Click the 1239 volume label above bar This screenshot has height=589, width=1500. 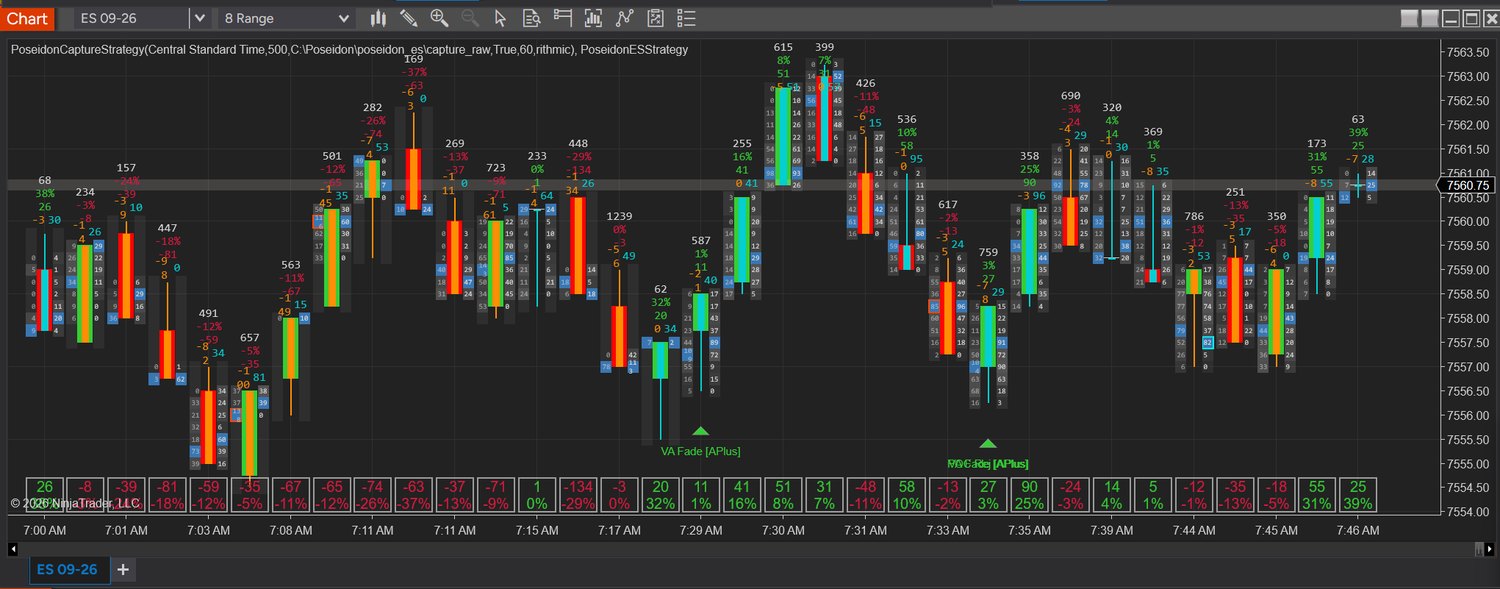tap(619, 216)
